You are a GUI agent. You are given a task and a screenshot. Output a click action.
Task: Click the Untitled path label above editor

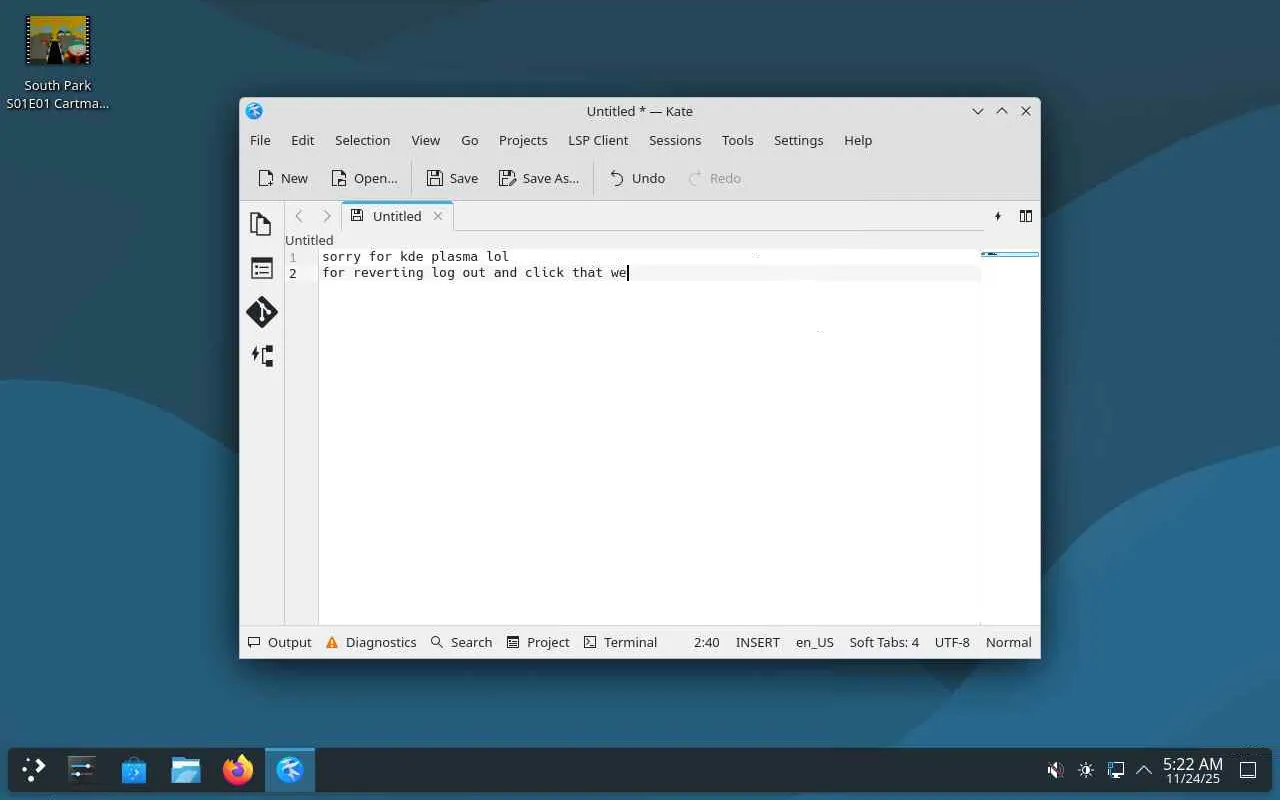tap(309, 240)
